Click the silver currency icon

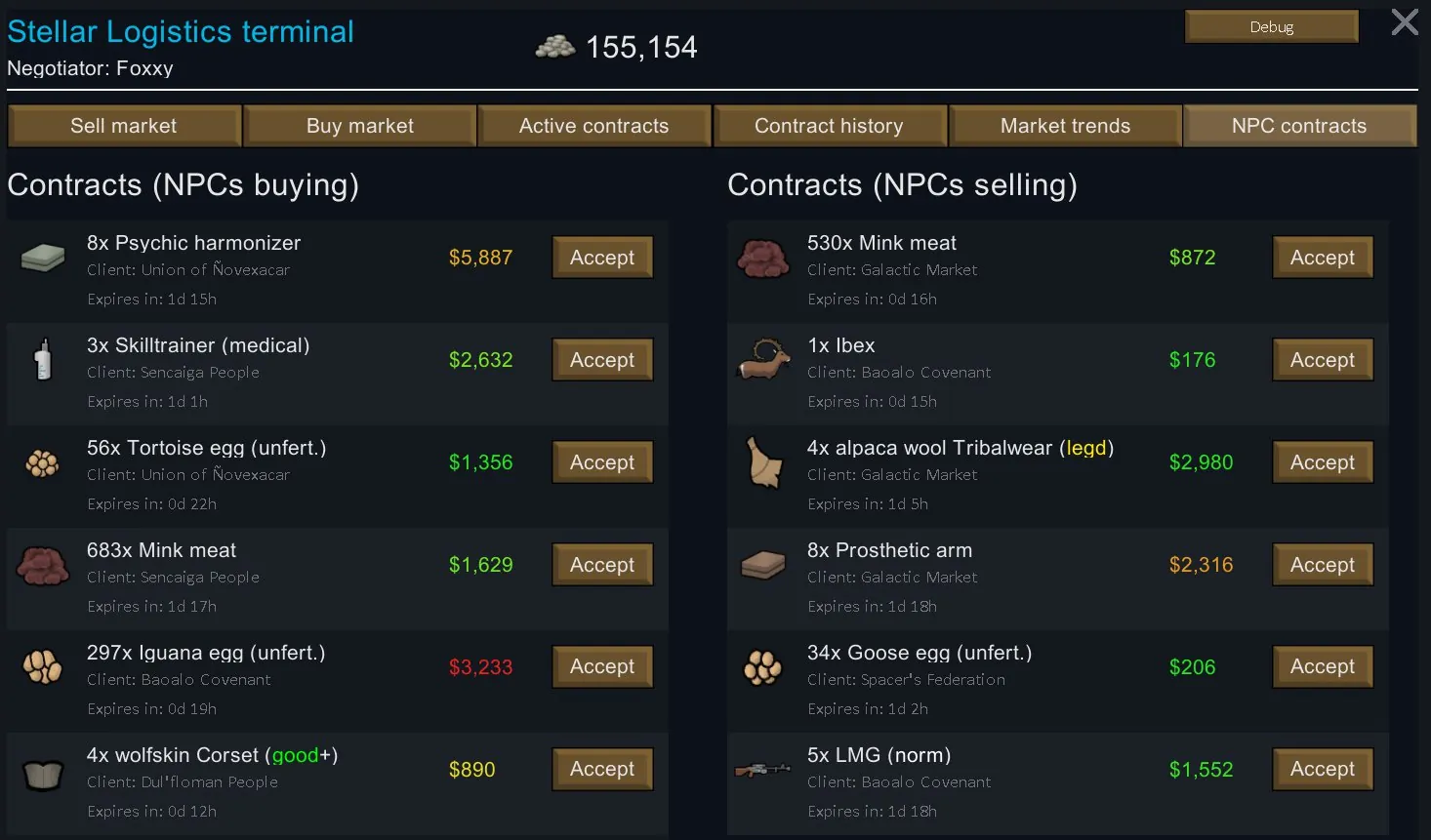pos(555,46)
